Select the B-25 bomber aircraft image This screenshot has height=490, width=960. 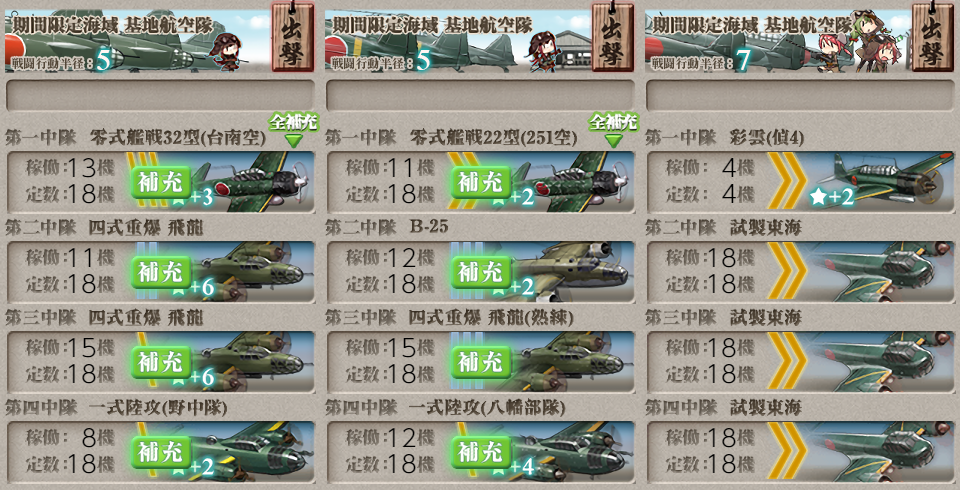(x=566, y=271)
